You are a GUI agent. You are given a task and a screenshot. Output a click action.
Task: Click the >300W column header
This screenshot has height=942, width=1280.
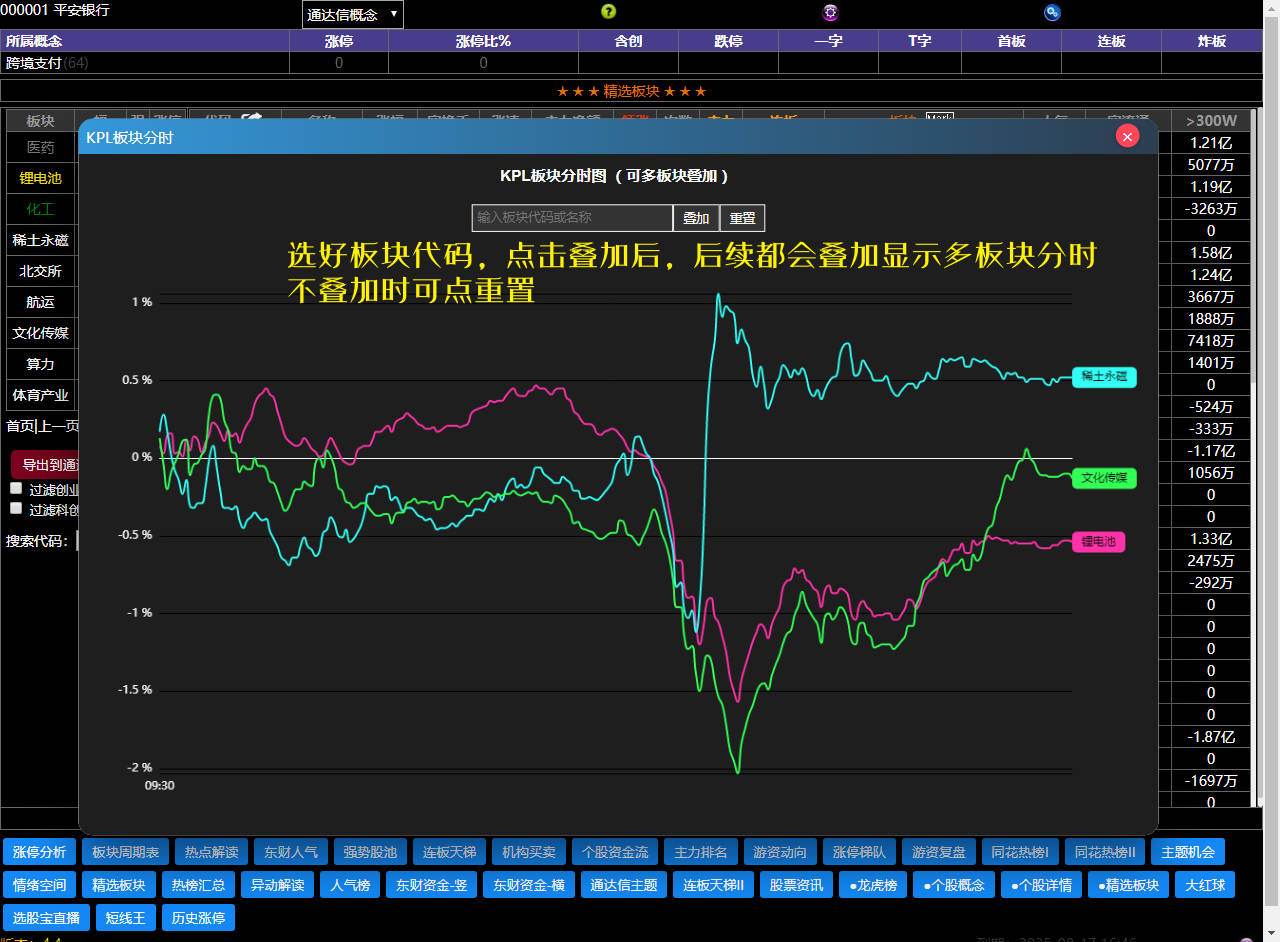[x=1211, y=121]
